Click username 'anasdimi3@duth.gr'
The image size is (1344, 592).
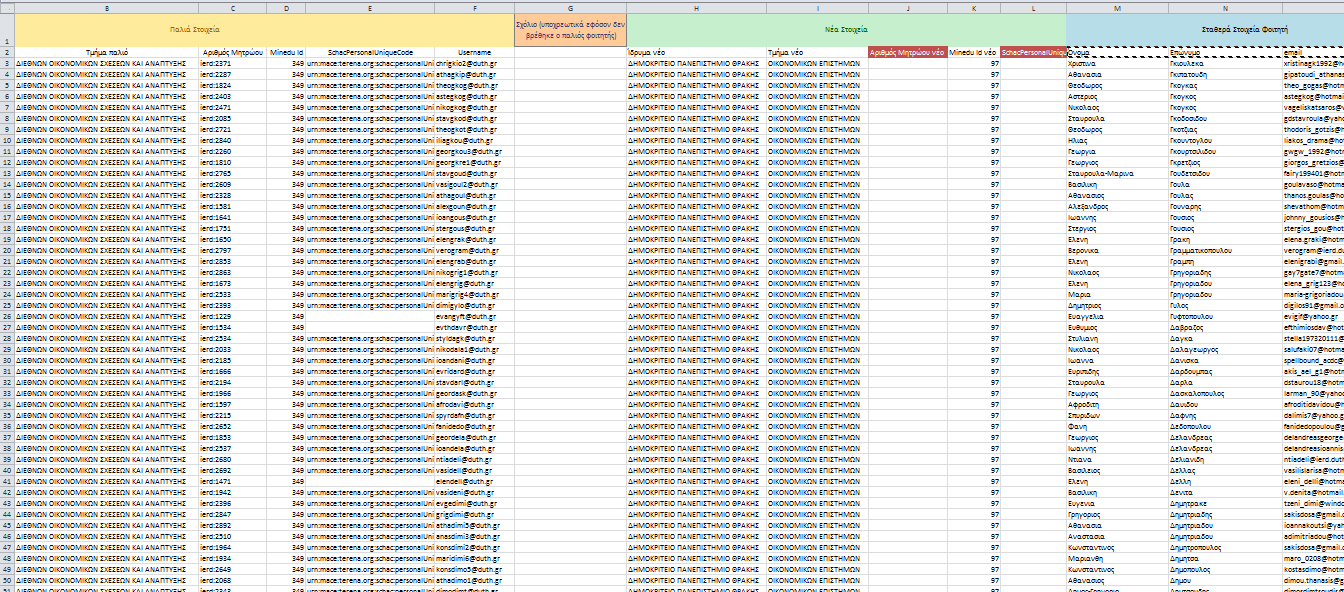(475, 536)
